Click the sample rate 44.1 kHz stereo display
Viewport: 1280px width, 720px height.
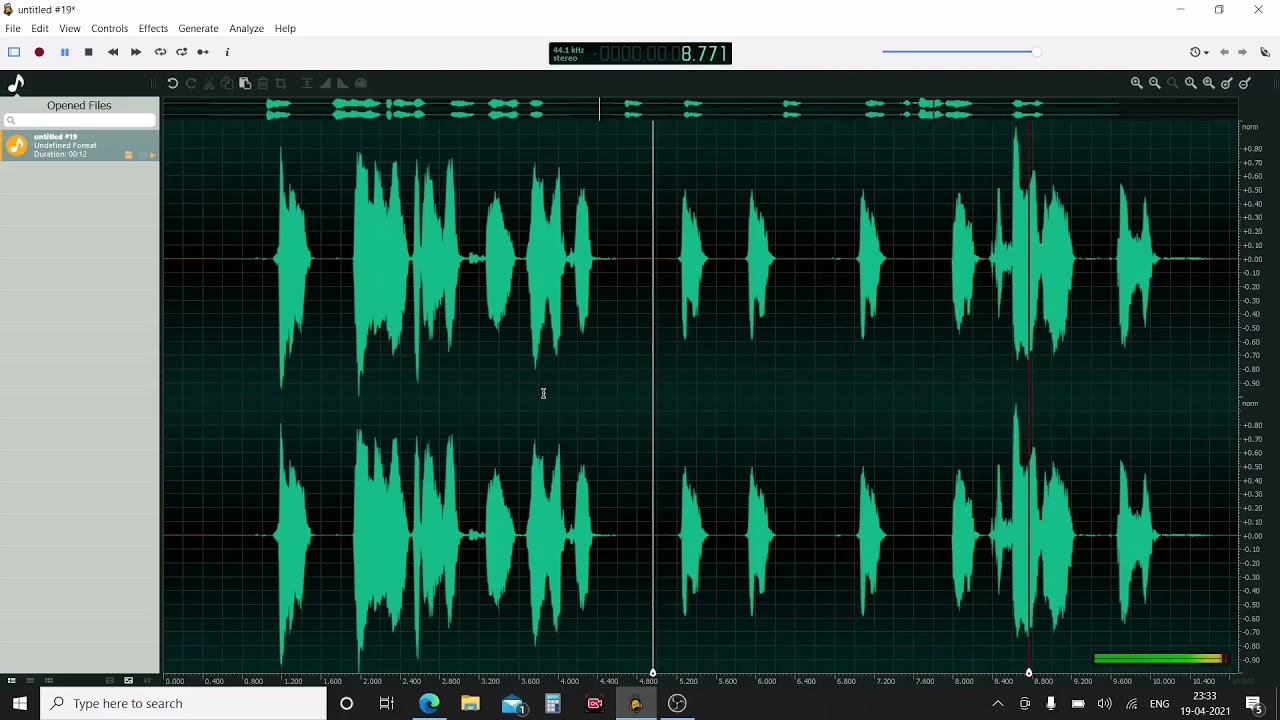[x=568, y=54]
